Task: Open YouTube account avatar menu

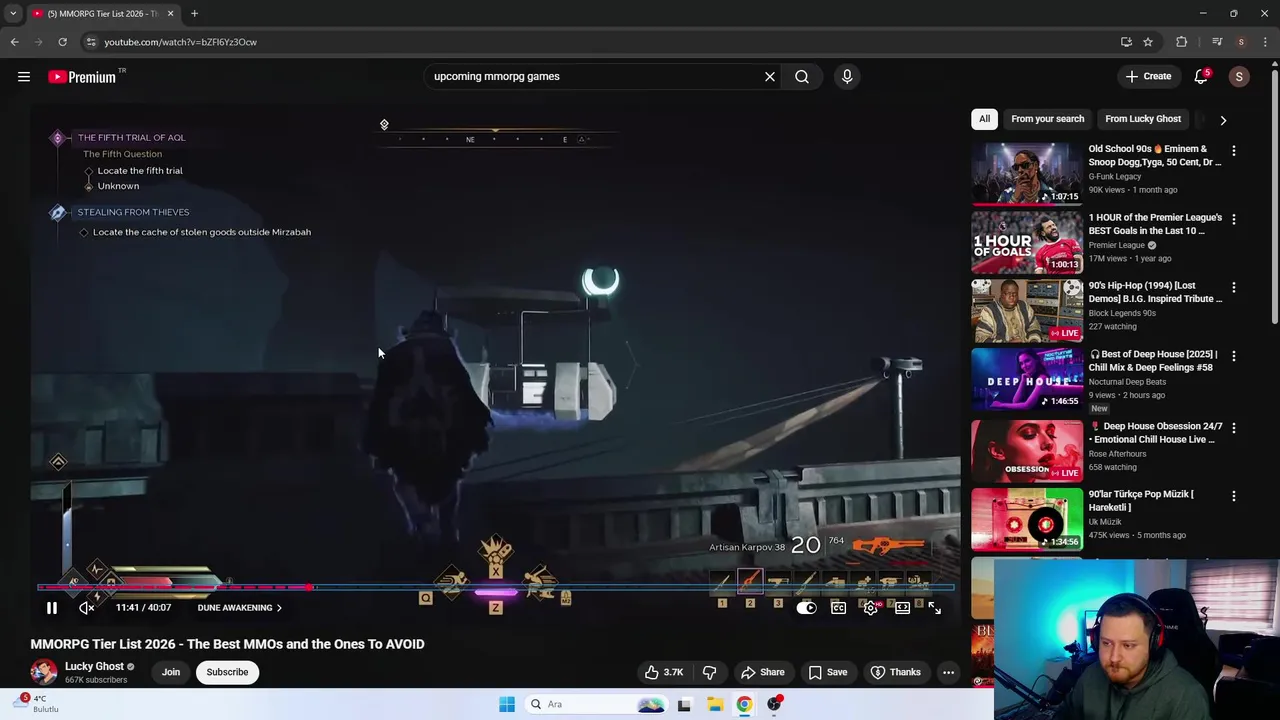Action: click(x=1239, y=77)
